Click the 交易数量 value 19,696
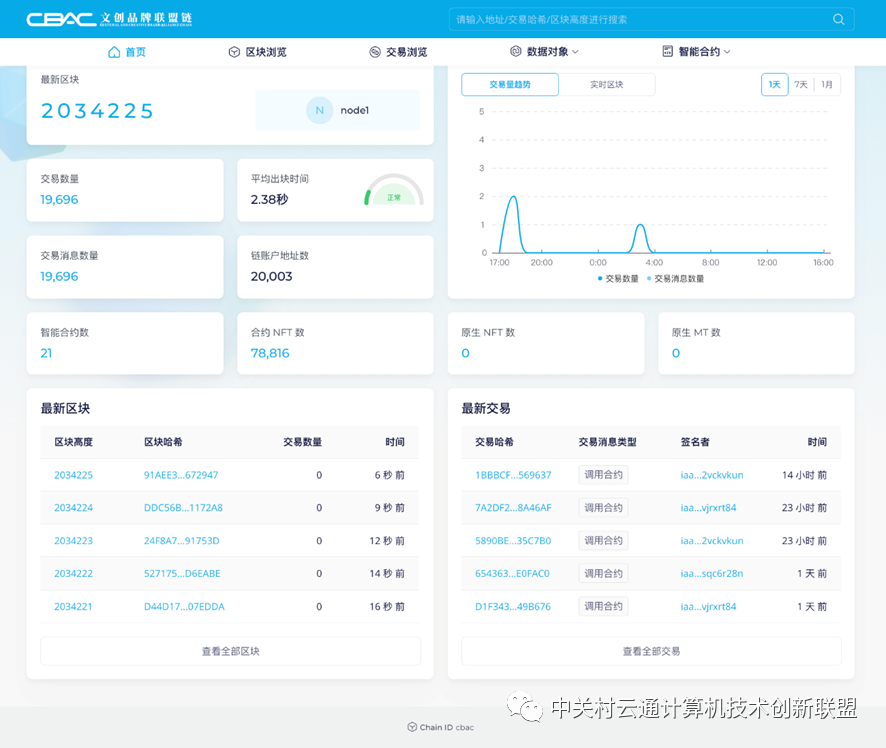 pyautogui.click(x=59, y=199)
